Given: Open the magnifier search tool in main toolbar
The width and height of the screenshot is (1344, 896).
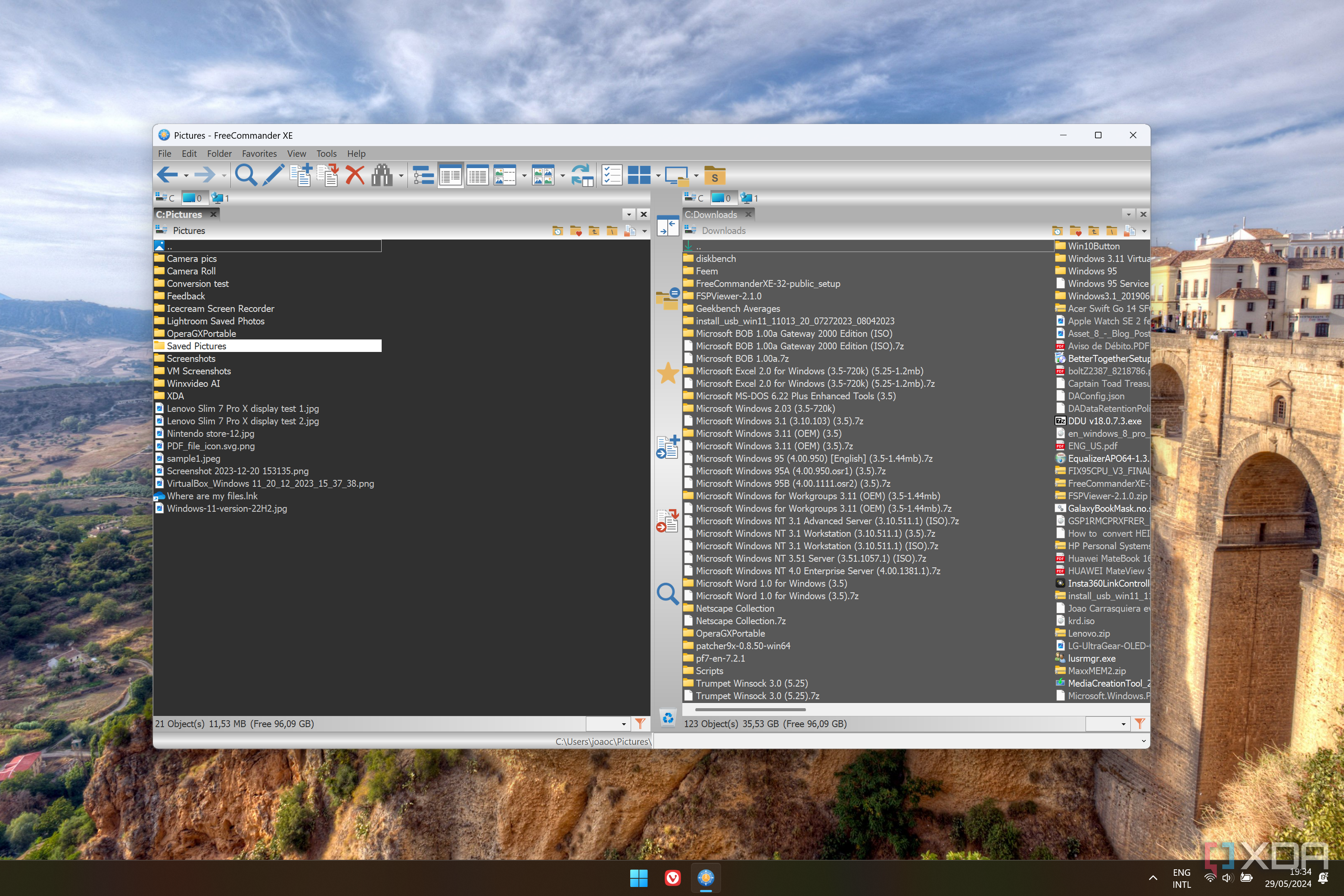Looking at the screenshot, I should pos(246,175).
